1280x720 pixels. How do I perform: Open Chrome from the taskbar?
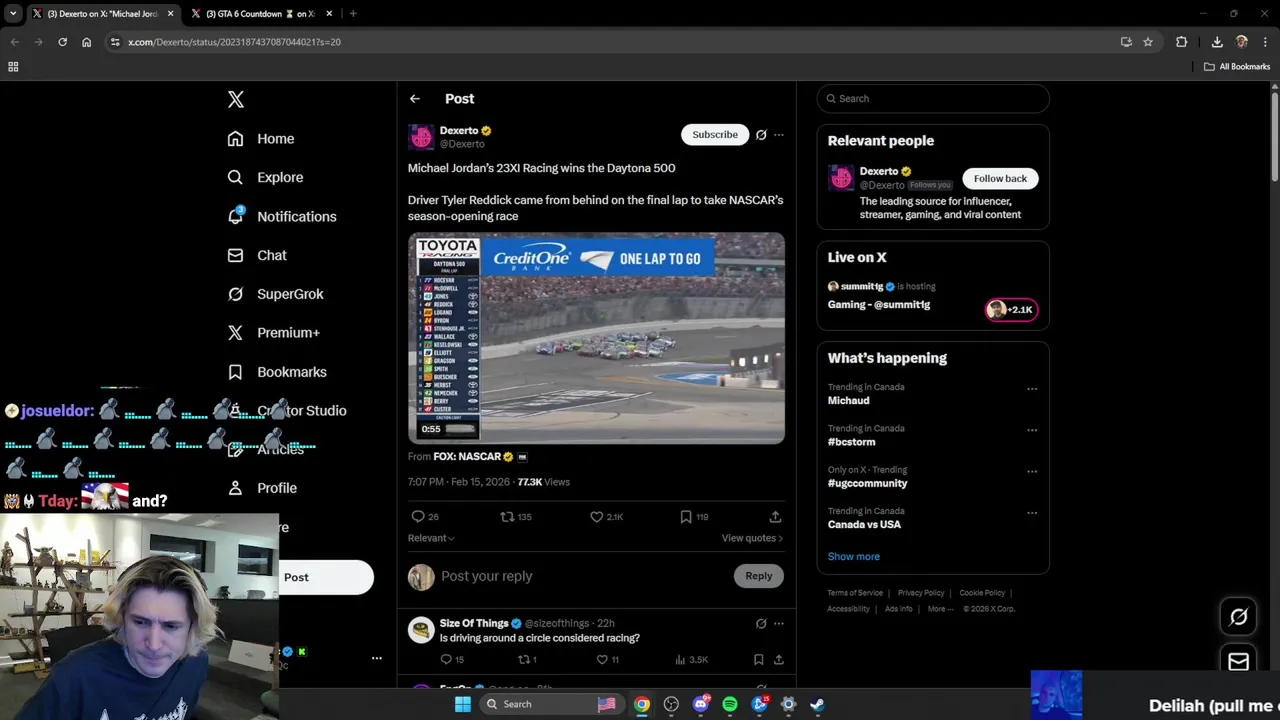click(x=642, y=704)
